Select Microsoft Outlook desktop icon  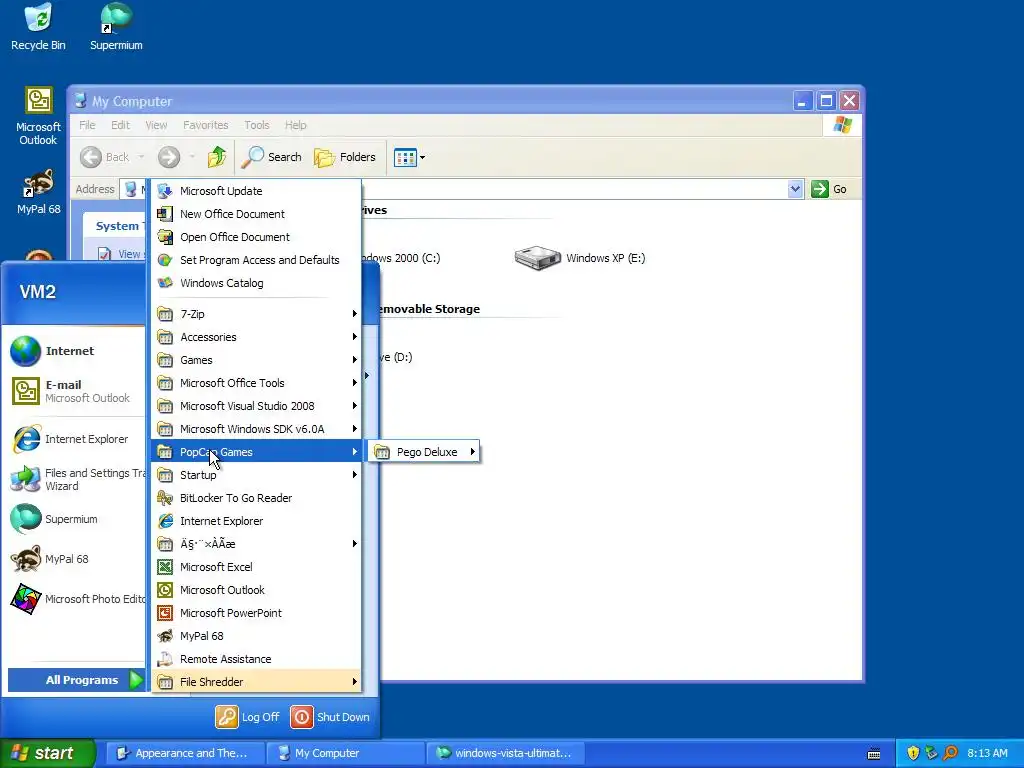38,116
